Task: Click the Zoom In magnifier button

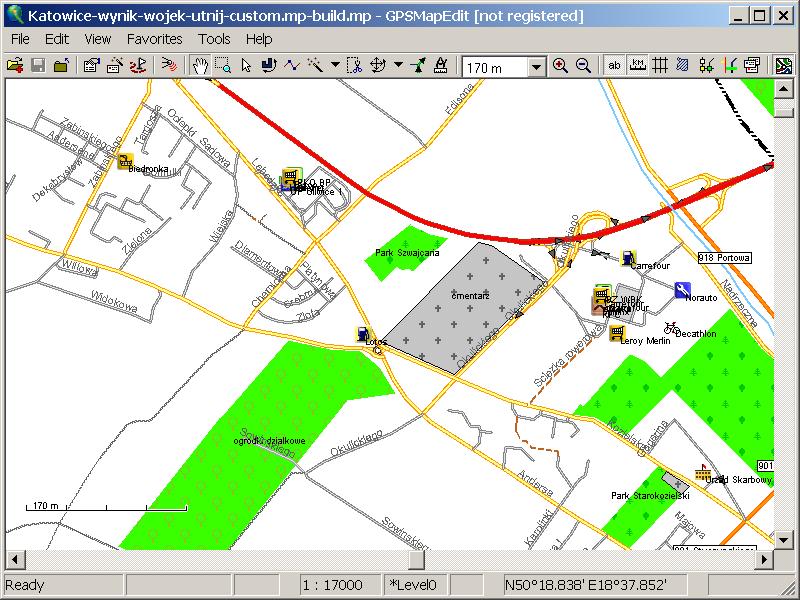Action: tap(560, 66)
